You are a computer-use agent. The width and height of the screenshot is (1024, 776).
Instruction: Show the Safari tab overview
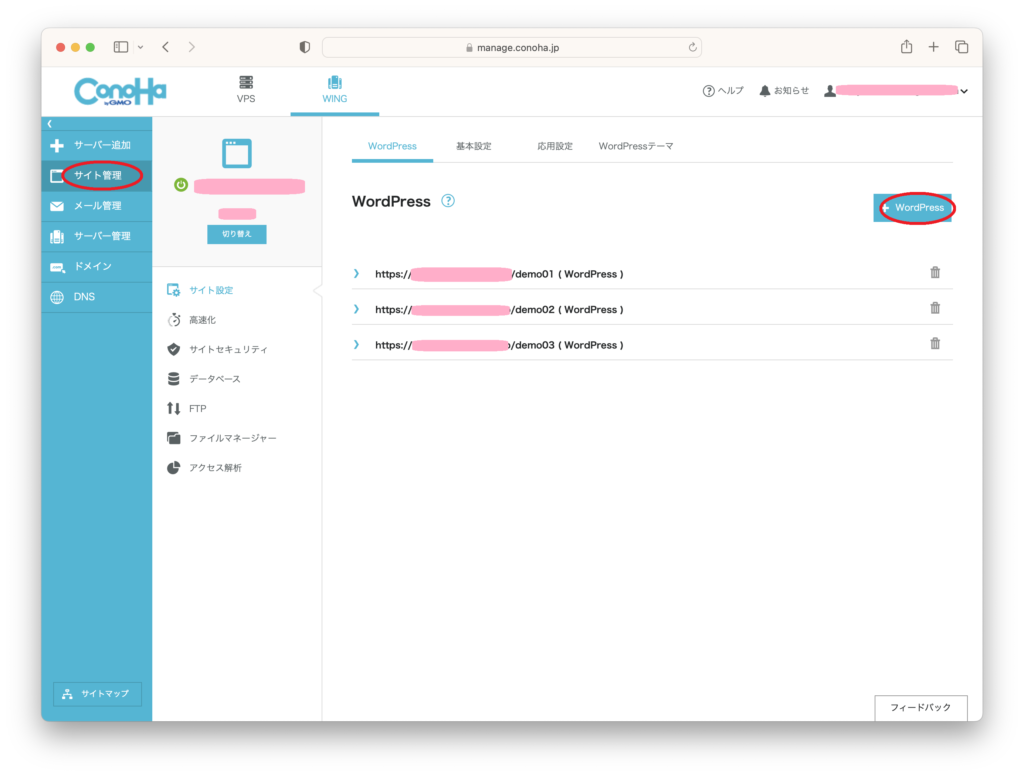click(x=961, y=47)
